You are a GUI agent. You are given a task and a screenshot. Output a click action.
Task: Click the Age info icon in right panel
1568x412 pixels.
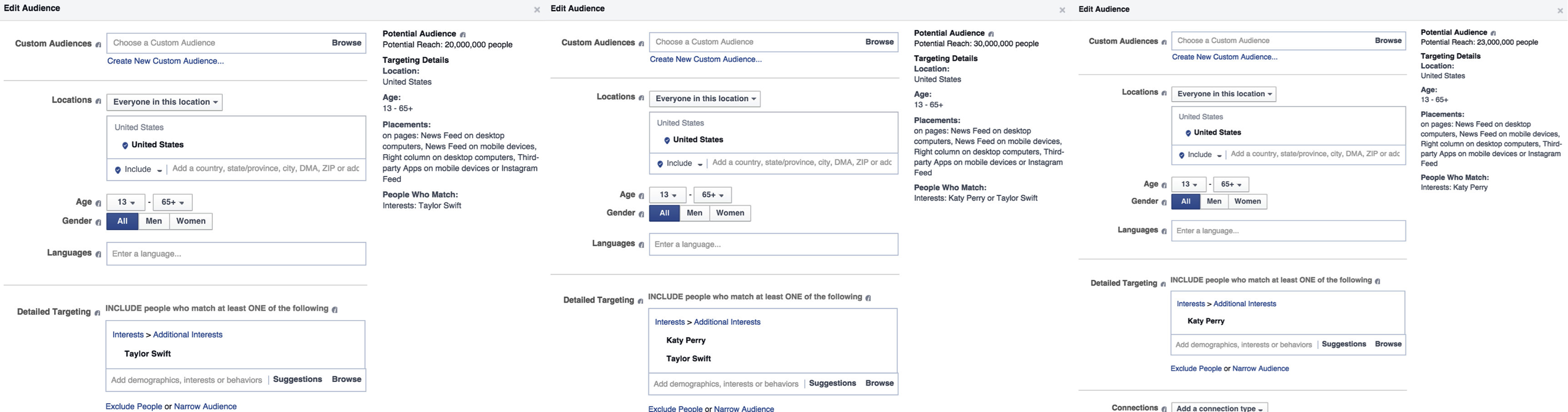pyautogui.click(x=1164, y=185)
